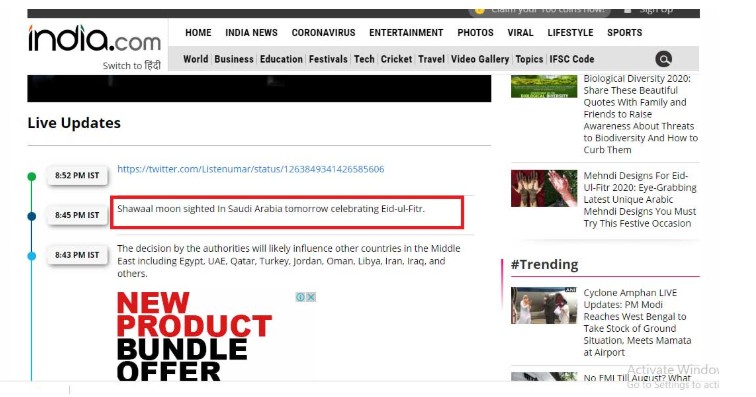Open PHOTOS section
This screenshot has height=397, width=756.
475,33
